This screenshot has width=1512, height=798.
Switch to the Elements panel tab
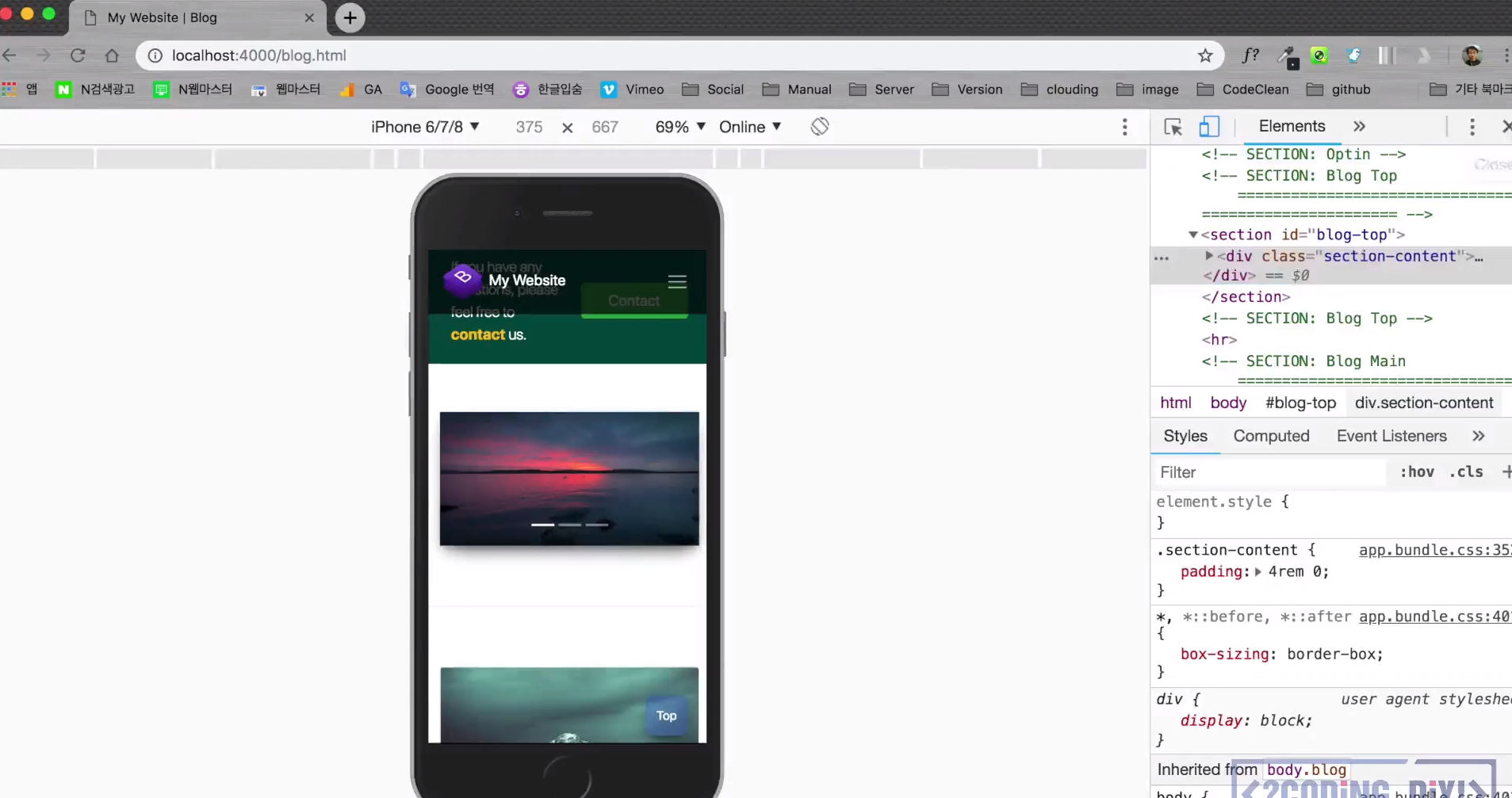(x=1292, y=127)
